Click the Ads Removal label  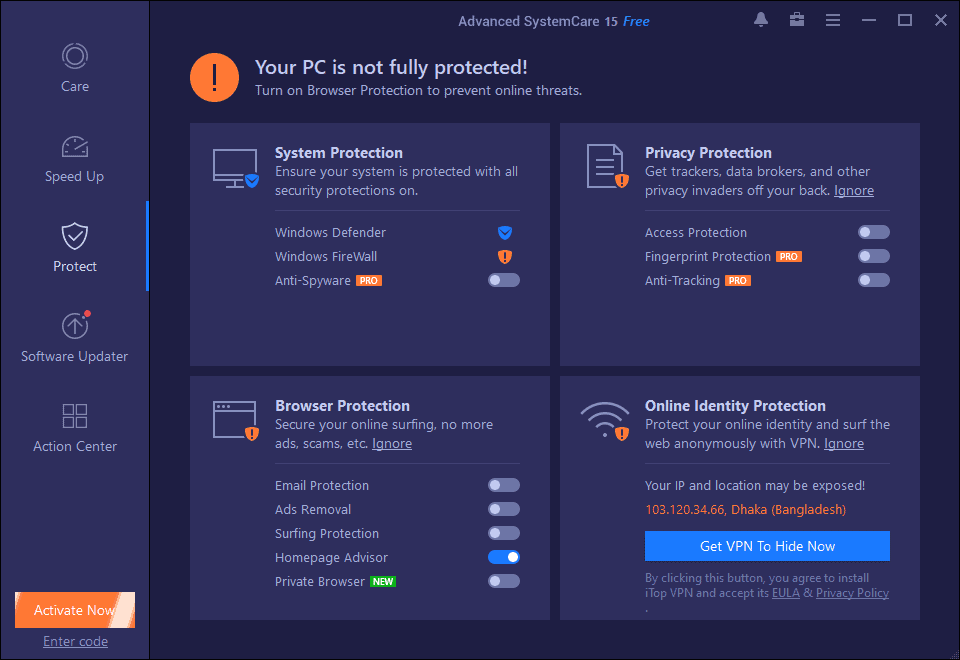pyautogui.click(x=313, y=509)
